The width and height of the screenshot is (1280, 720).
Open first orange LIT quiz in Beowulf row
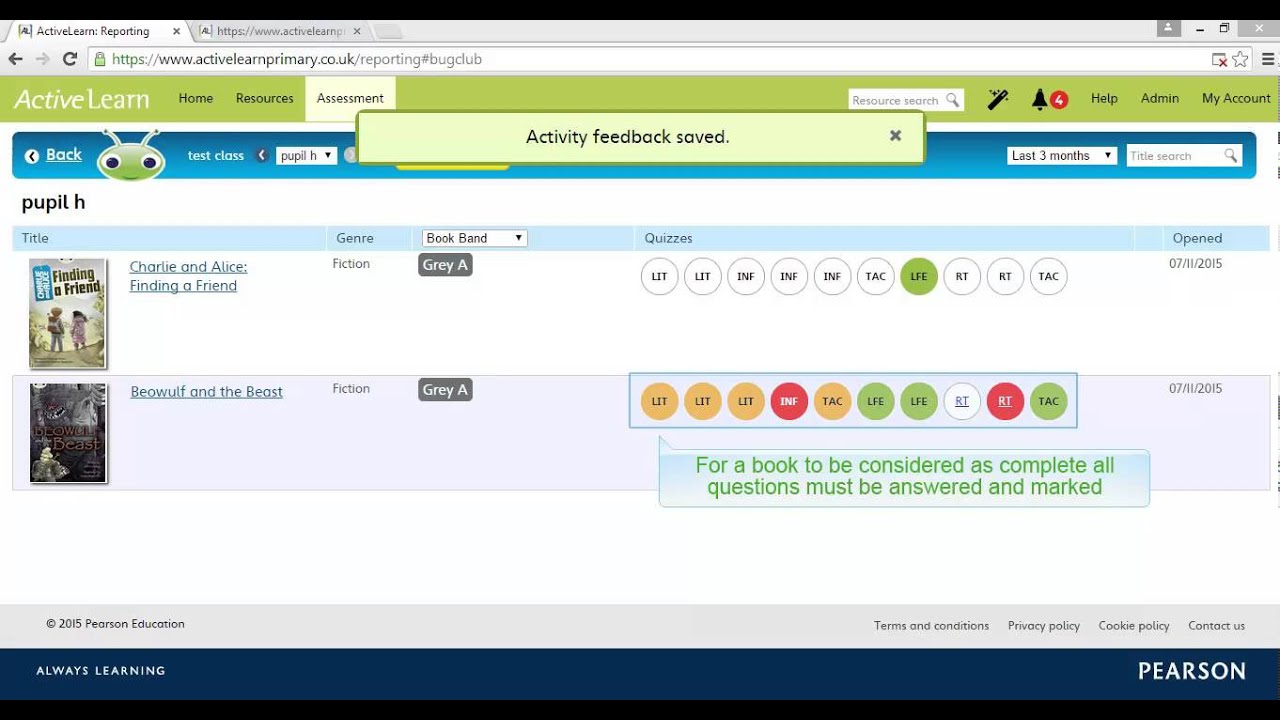pos(659,401)
